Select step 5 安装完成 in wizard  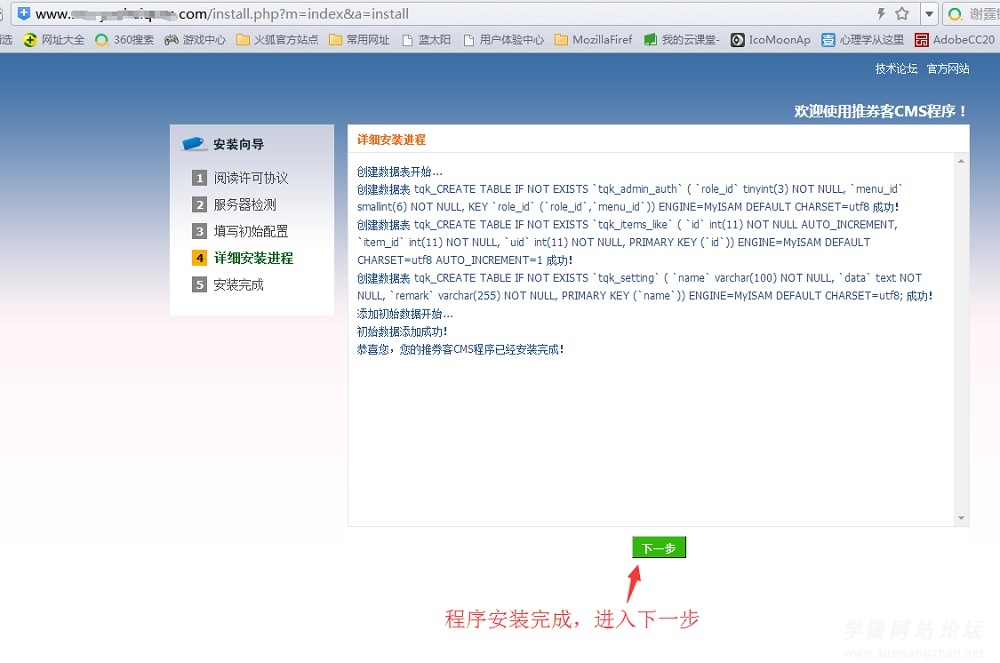pyautogui.click(x=238, y=285)
